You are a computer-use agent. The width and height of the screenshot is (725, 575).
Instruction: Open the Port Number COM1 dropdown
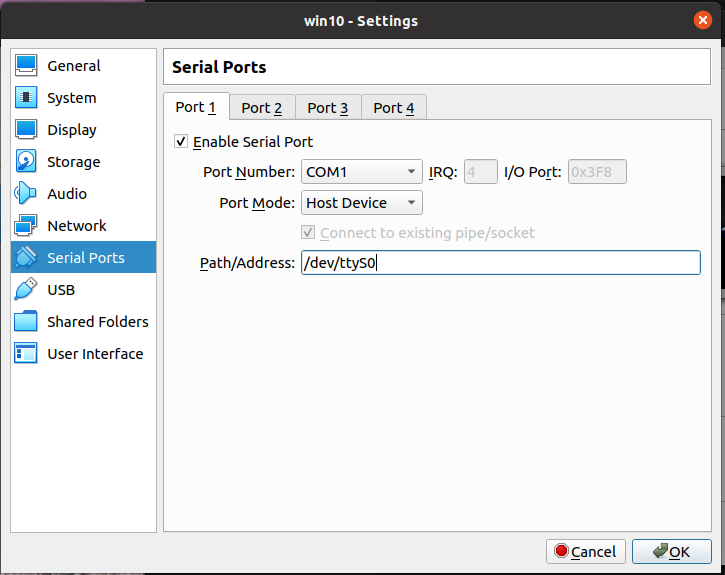pyautogui.click(x=362, y=172)
